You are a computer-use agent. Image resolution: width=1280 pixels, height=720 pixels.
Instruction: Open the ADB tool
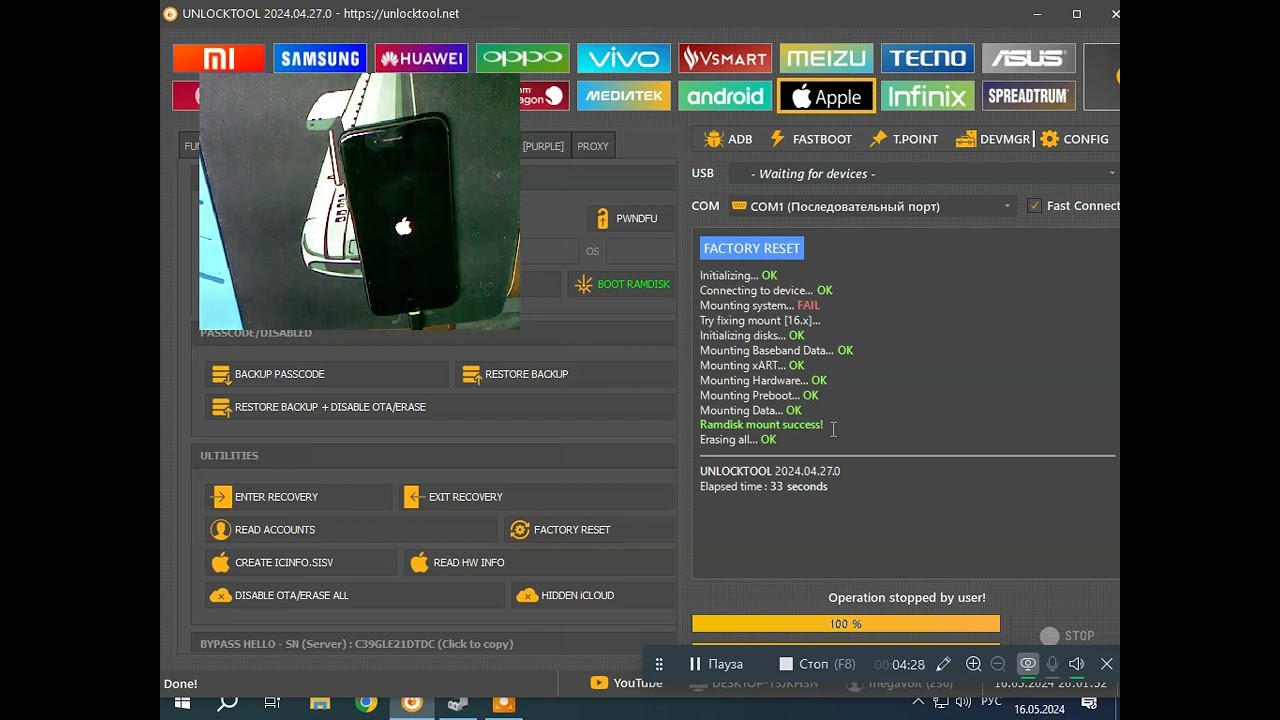(728, 139)
